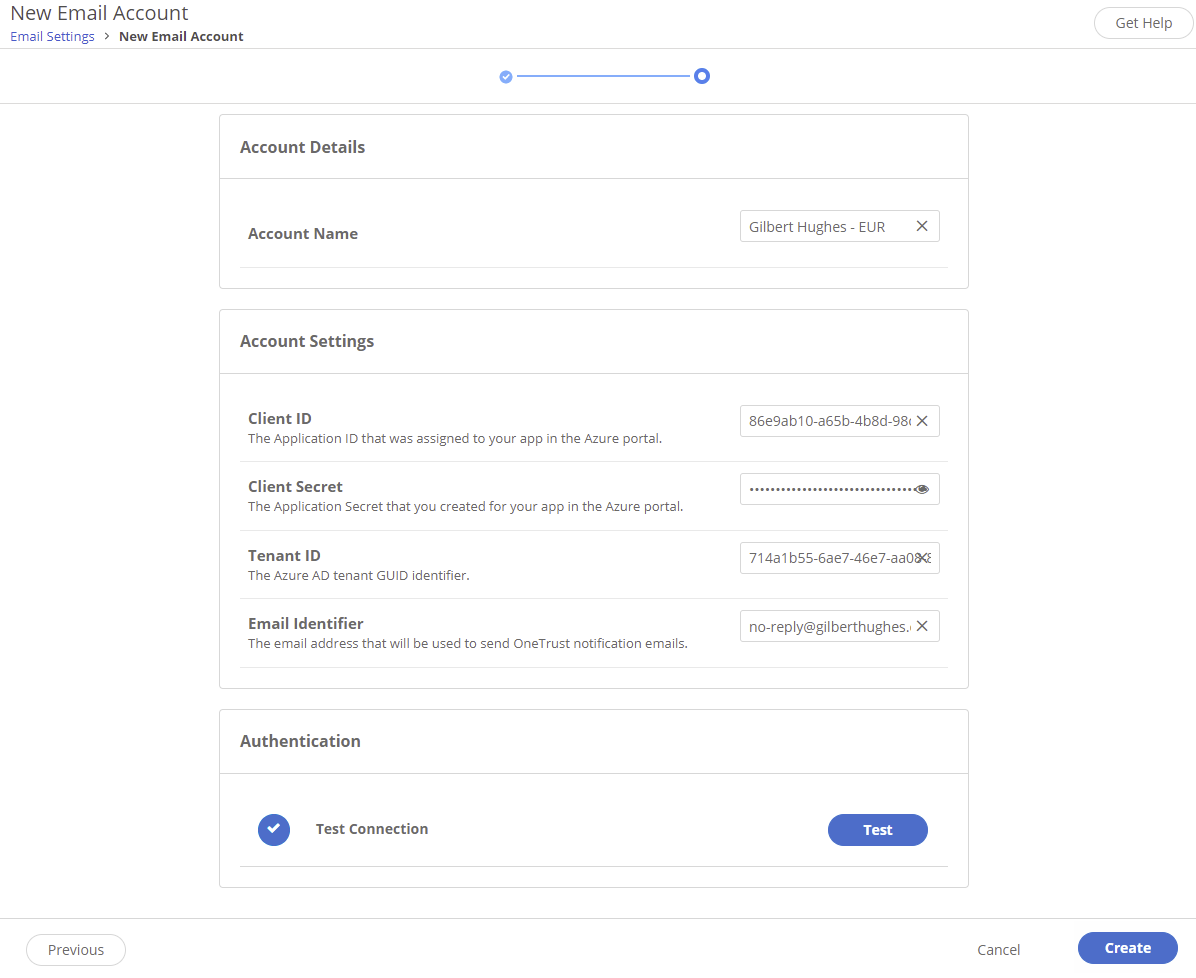
Task: Select the second step circle in the progress stepper
Action: 701,75
